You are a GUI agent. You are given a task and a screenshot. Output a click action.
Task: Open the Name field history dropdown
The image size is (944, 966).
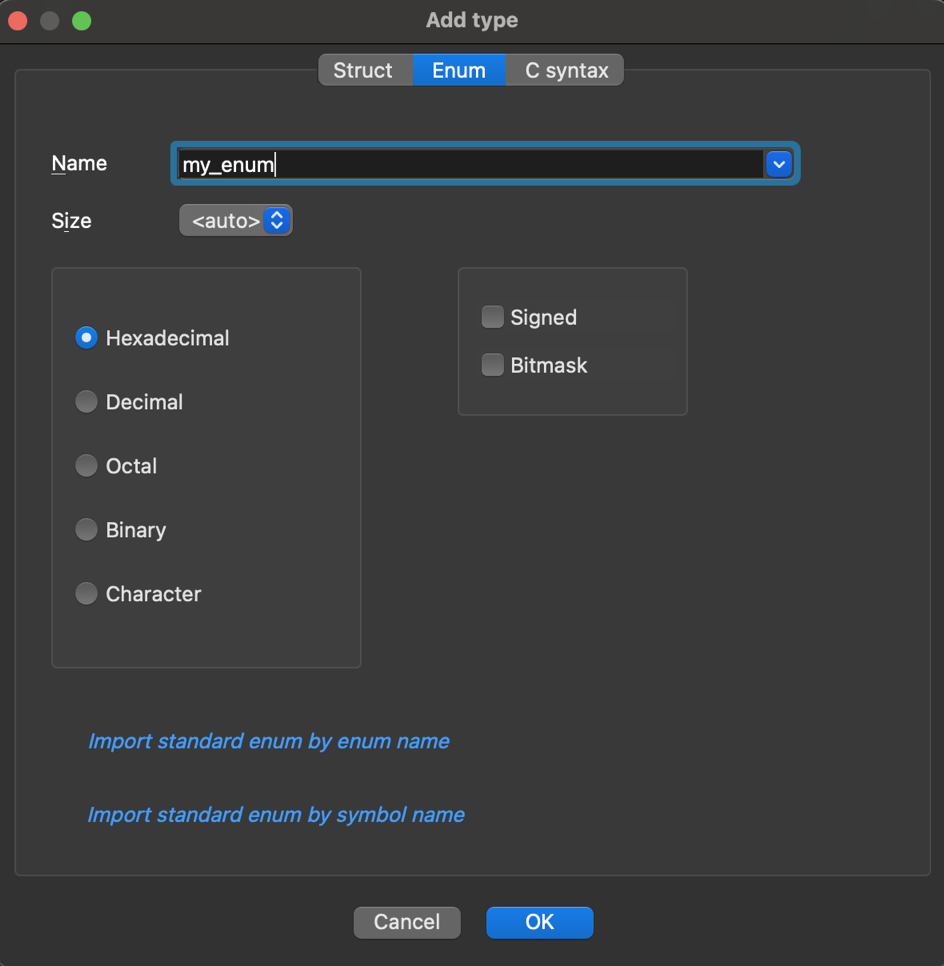(x=778, y=163)
